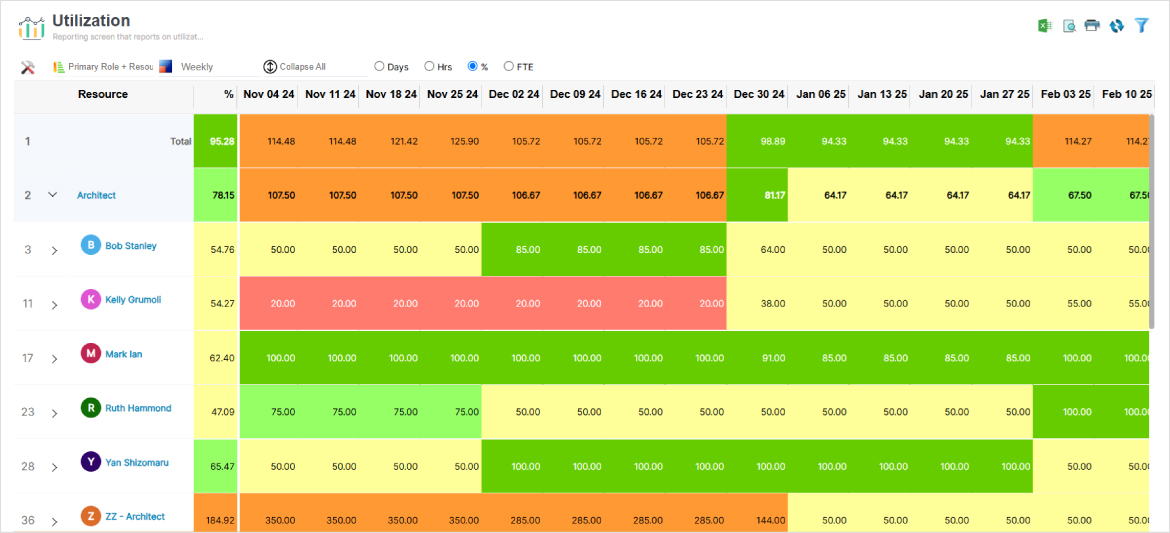1170x533 pixels.
Task: Select the Hrs radio button
Action: click(429, 66)
